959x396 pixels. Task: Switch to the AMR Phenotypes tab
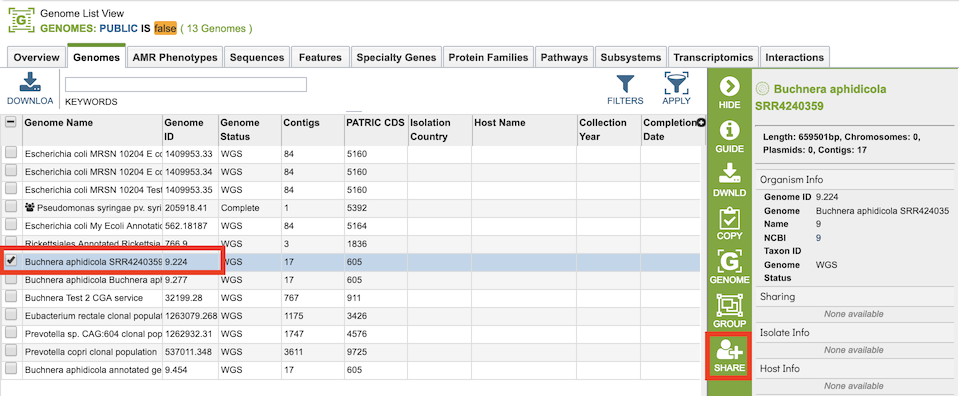click(175, 58)
